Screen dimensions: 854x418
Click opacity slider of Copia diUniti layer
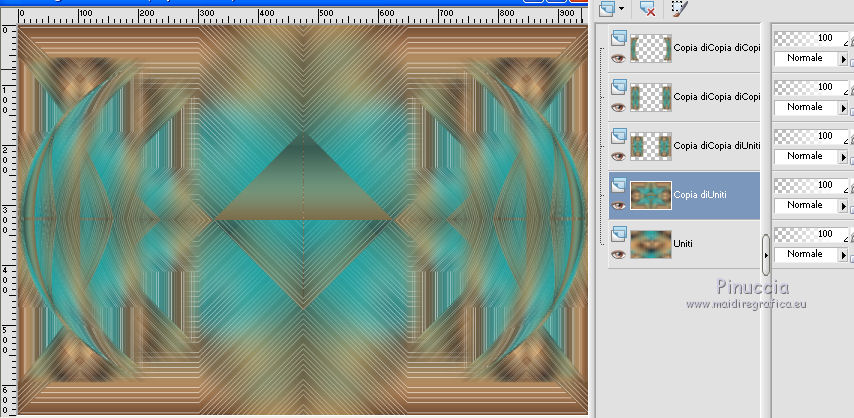[811, 185]
